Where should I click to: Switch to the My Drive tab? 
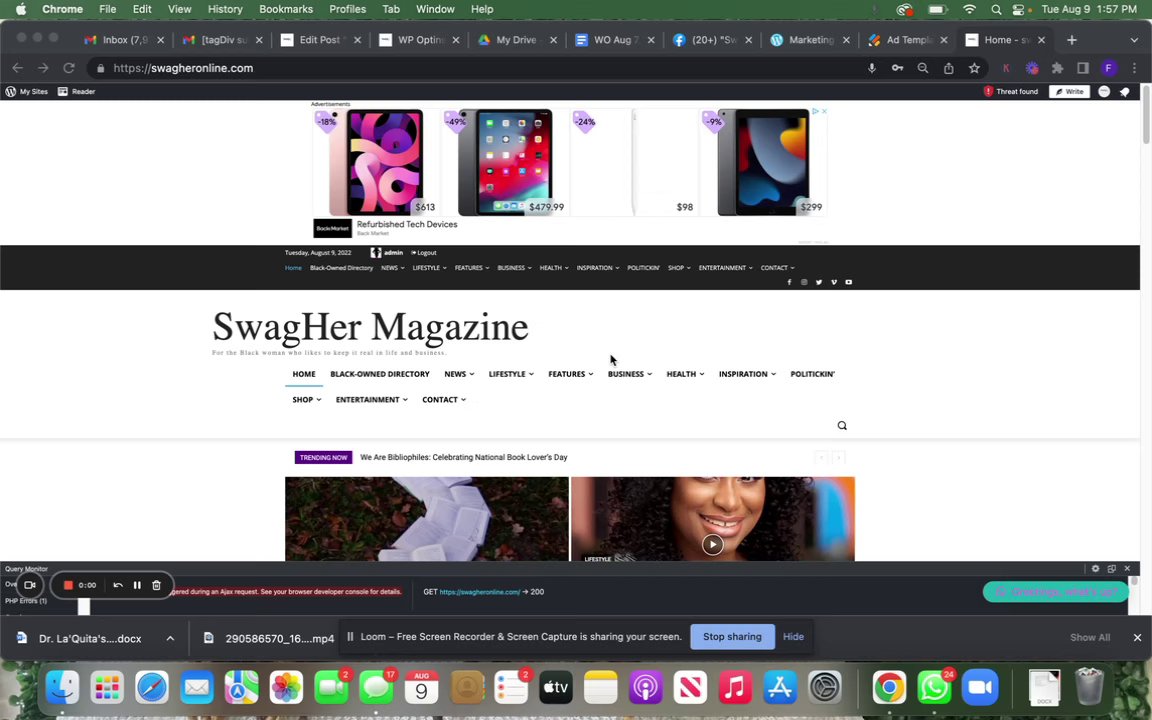coord(517,40)
